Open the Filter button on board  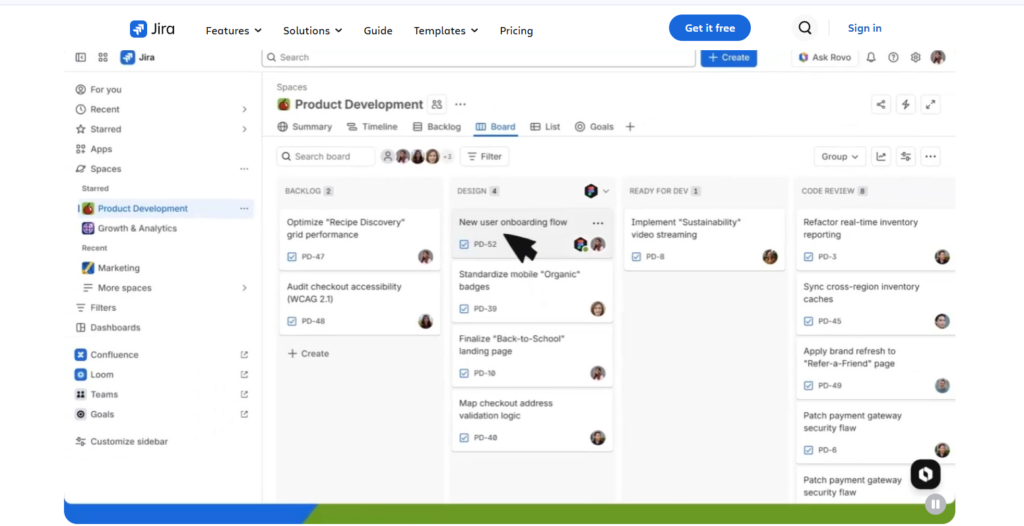point(485,157)
